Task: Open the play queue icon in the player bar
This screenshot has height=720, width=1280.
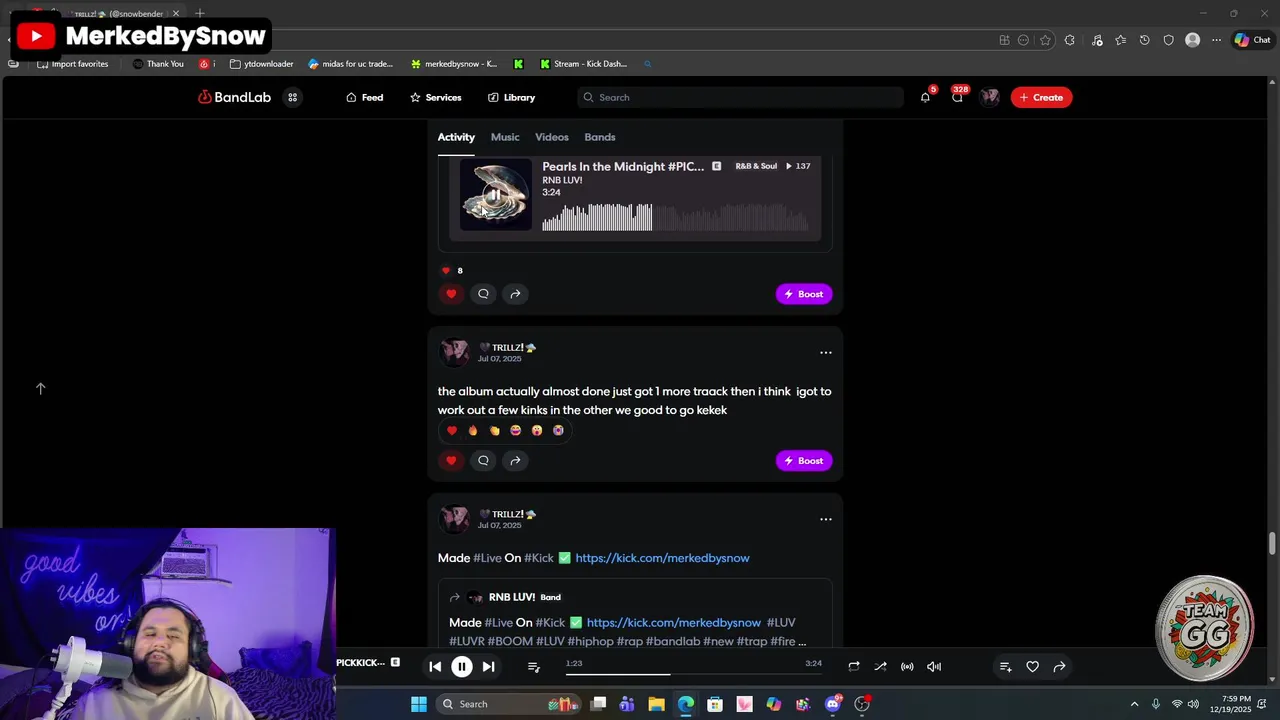Action: 533,667
